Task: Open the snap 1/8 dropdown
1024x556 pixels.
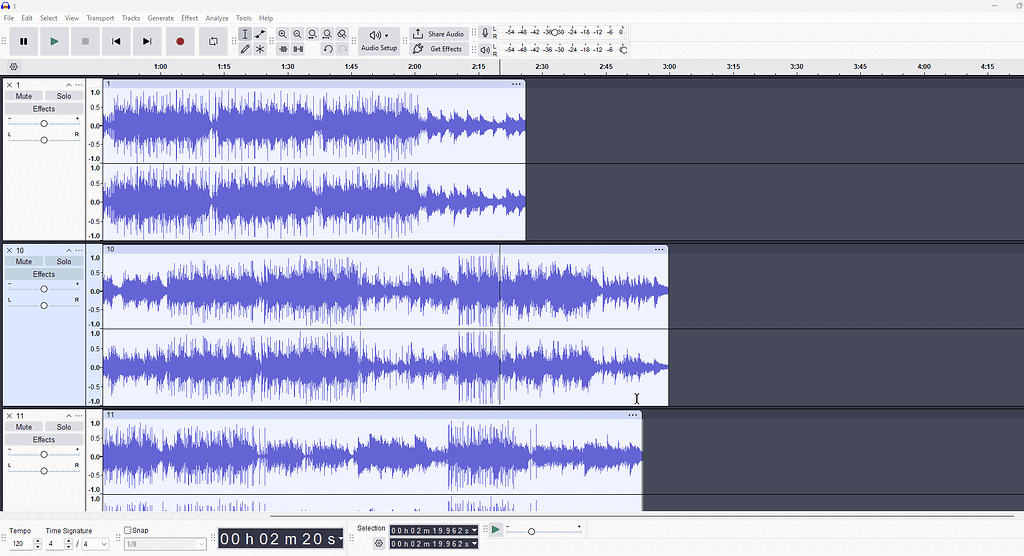Action: [x=165, y=544]
